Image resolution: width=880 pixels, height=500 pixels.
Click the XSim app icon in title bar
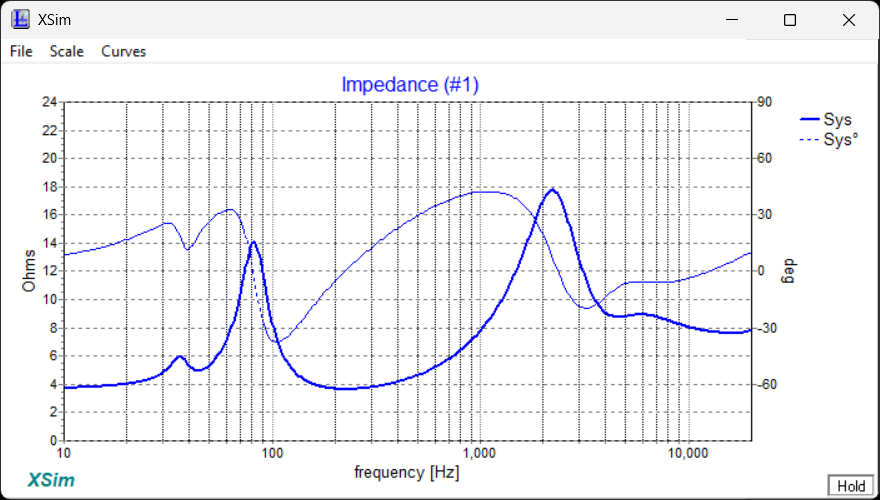pyautogui.click(x=20, y=20)
